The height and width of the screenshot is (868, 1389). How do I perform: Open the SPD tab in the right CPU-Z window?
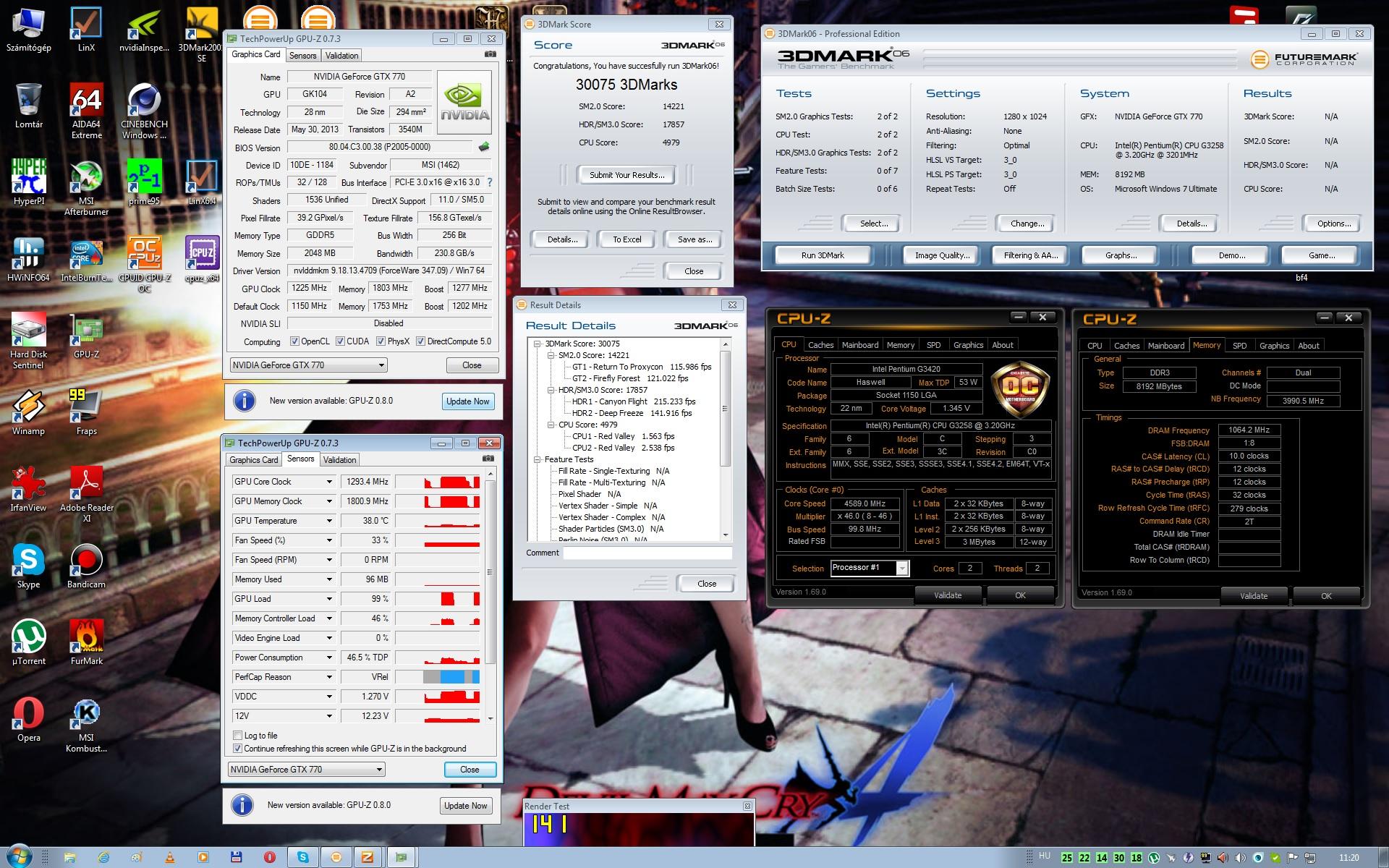1239,346
